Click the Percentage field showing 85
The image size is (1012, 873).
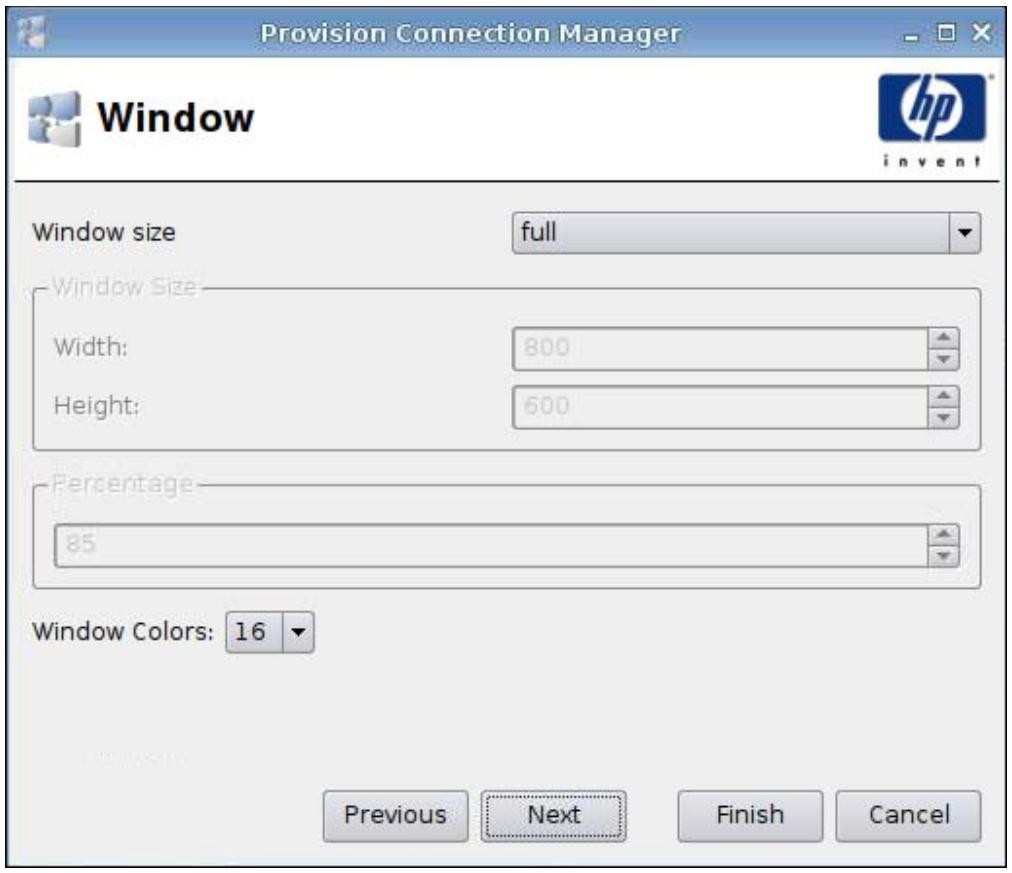point(491,546)
